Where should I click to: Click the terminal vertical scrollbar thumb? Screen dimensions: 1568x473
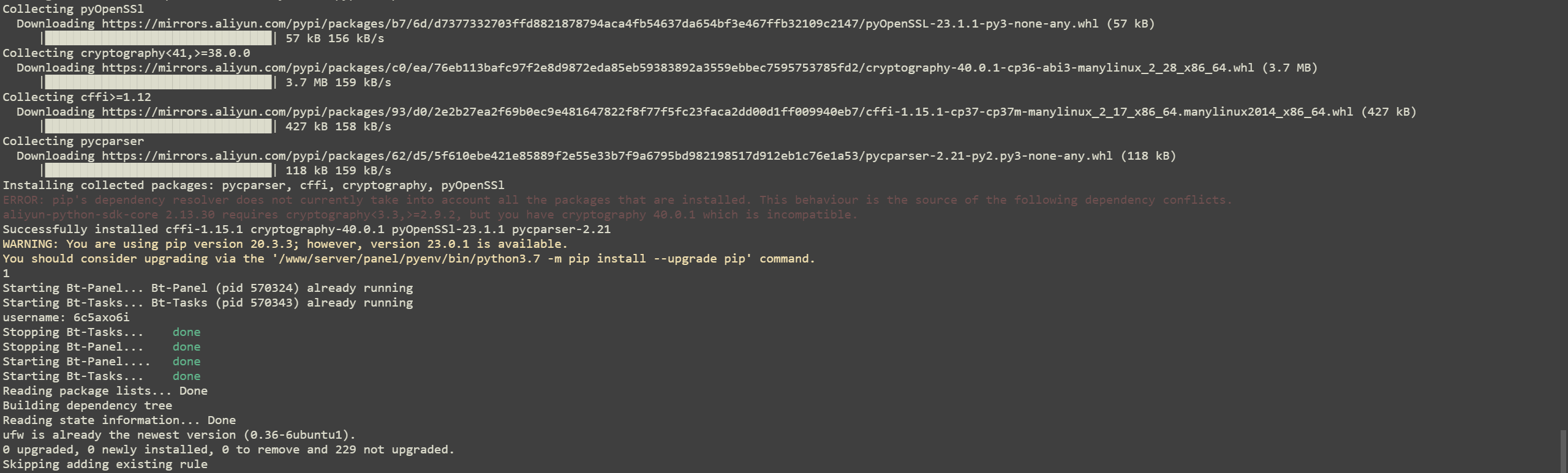point(1563,451)
